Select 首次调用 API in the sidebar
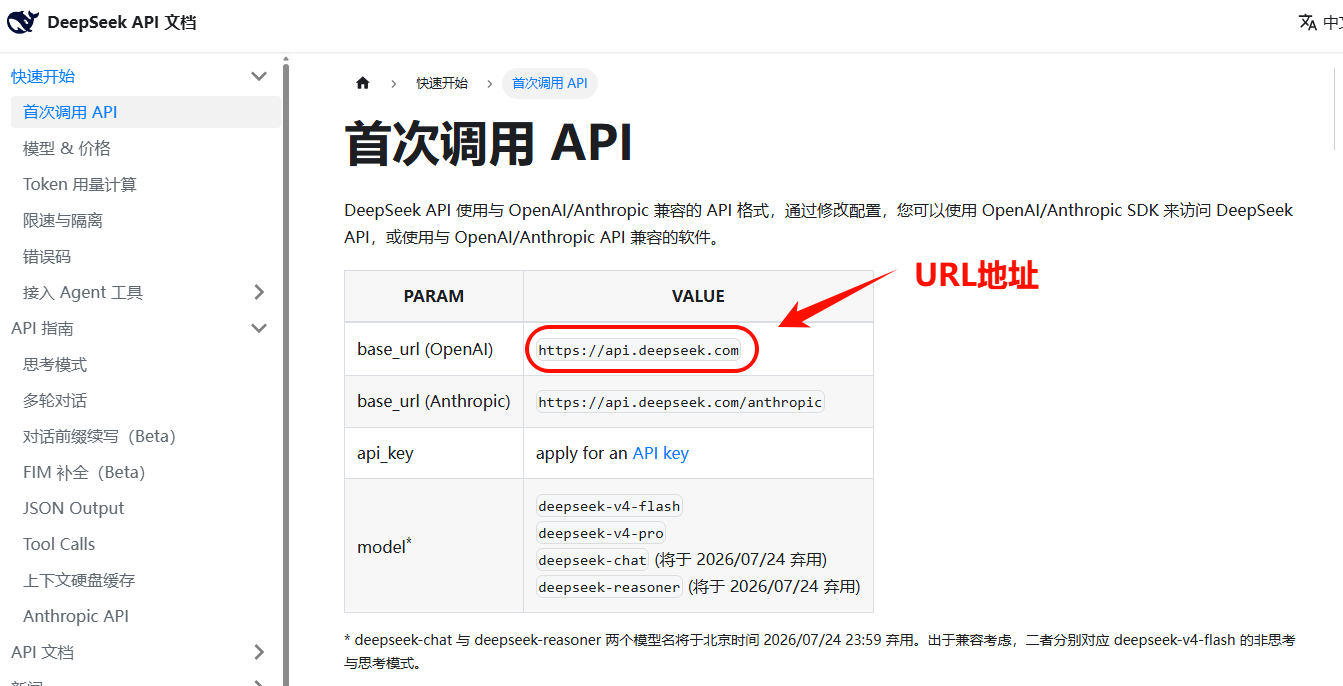This screenshot has height=686, width=1343. (146, 112)
